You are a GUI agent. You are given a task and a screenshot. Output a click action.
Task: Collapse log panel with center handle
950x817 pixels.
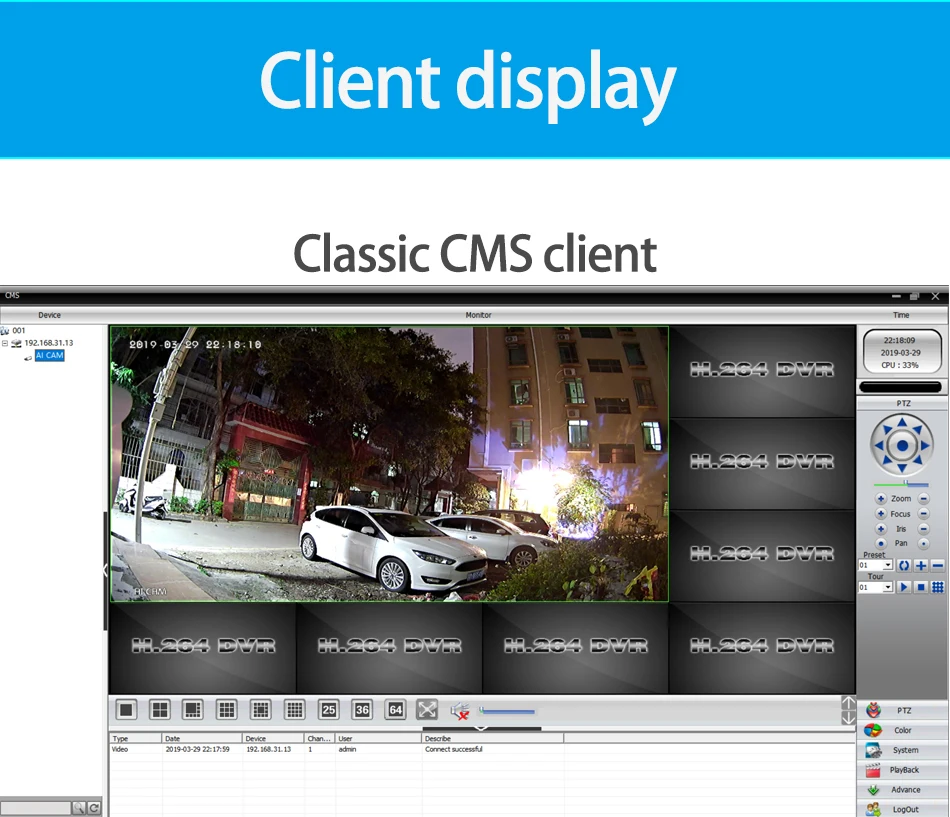click(x=481, y=728)
